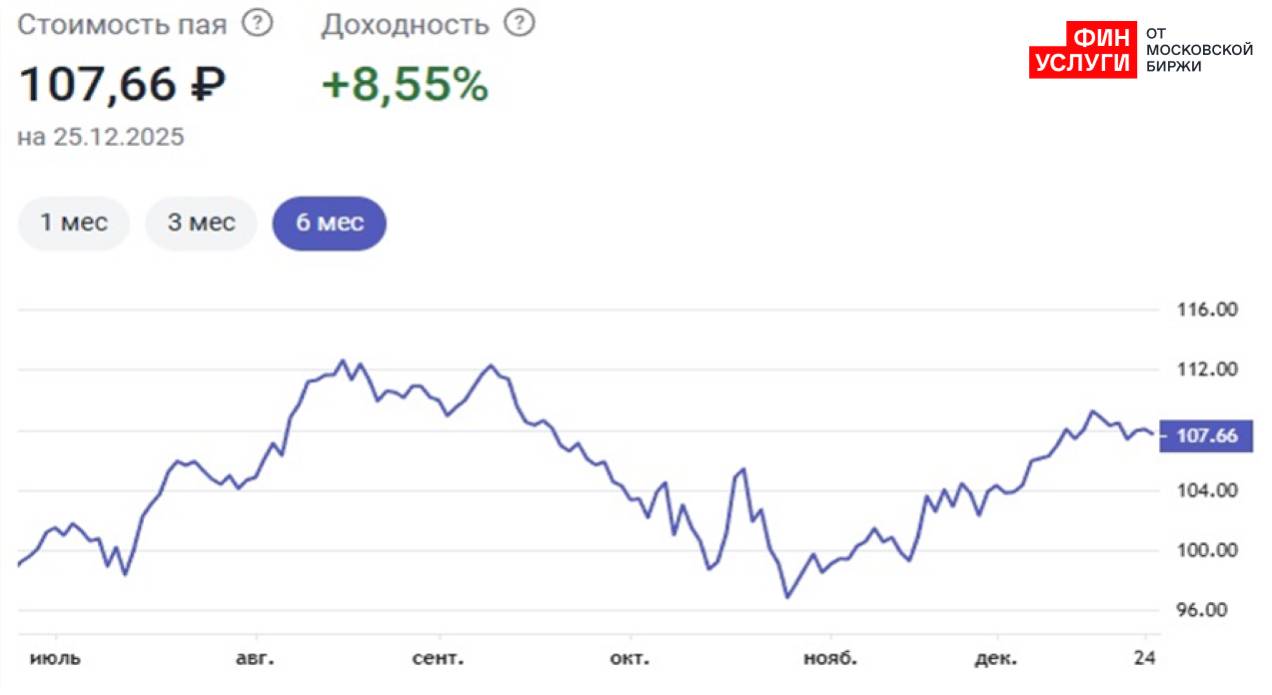
Task: Click the 107,66 ₽ share price
Action: [x=122, y=85]
